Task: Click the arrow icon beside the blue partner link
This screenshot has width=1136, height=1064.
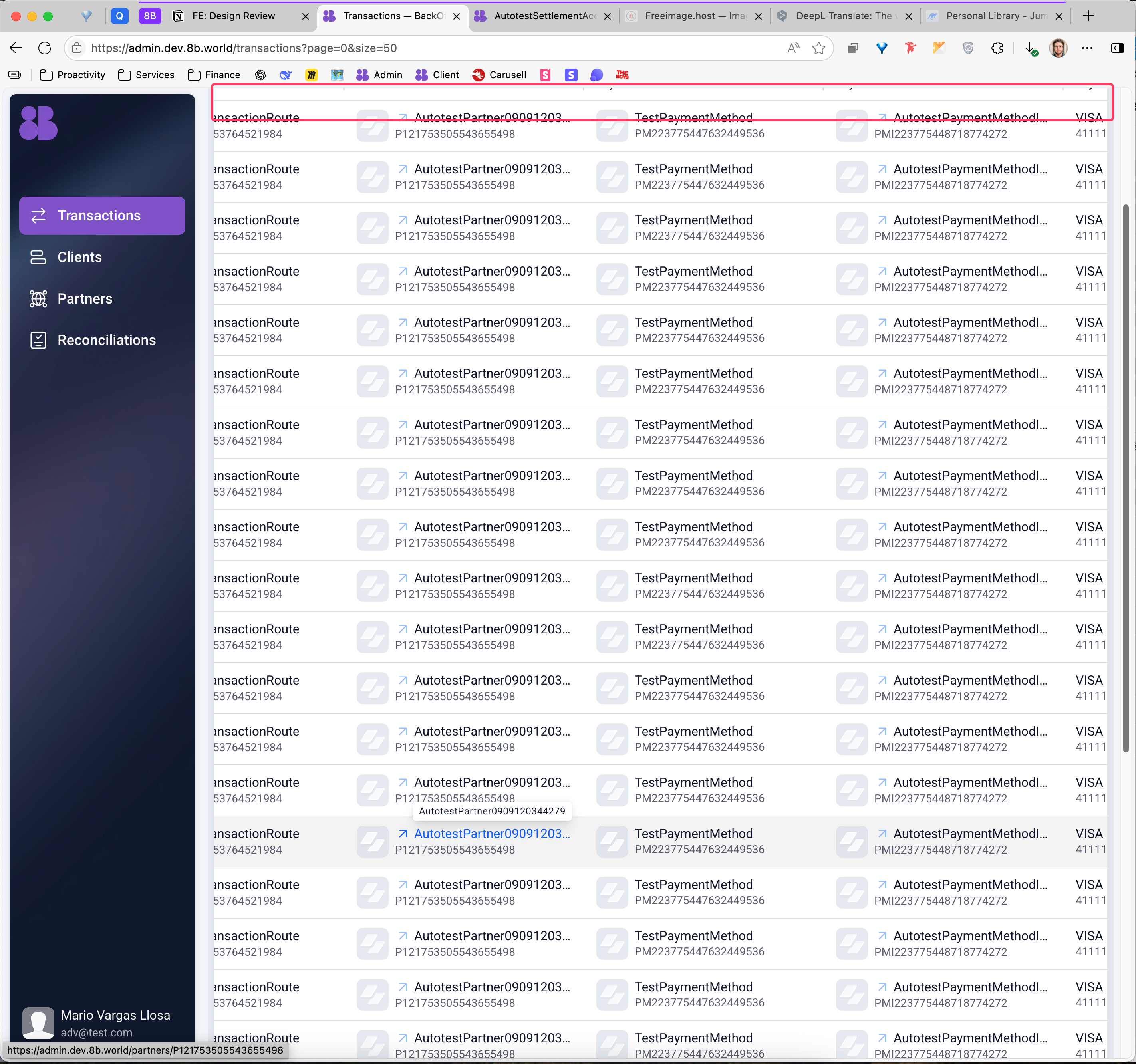Action: click(403, 834)
